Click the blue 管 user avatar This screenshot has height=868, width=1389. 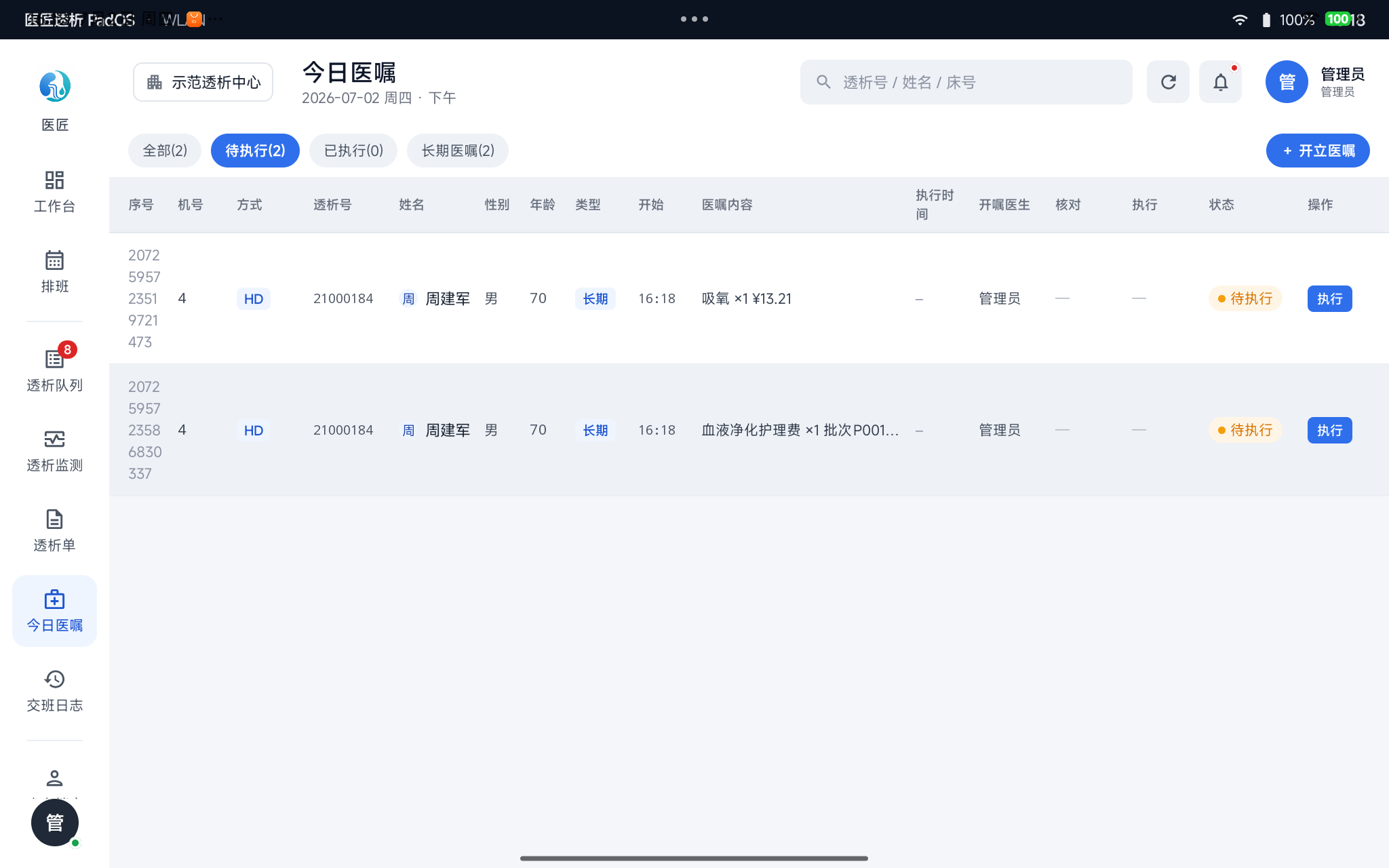[1287, 82]
